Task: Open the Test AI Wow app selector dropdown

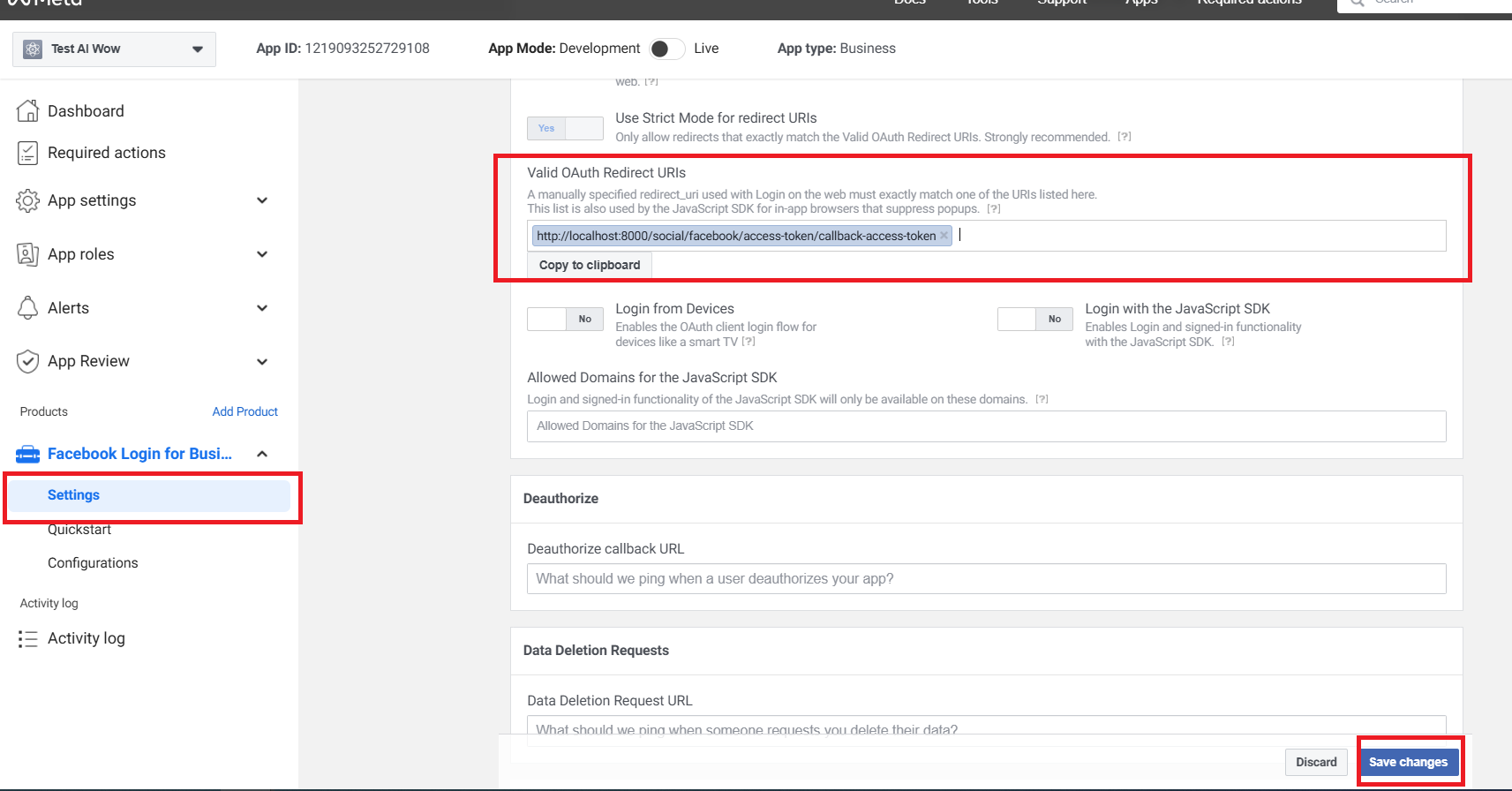Action: [114, 49]
